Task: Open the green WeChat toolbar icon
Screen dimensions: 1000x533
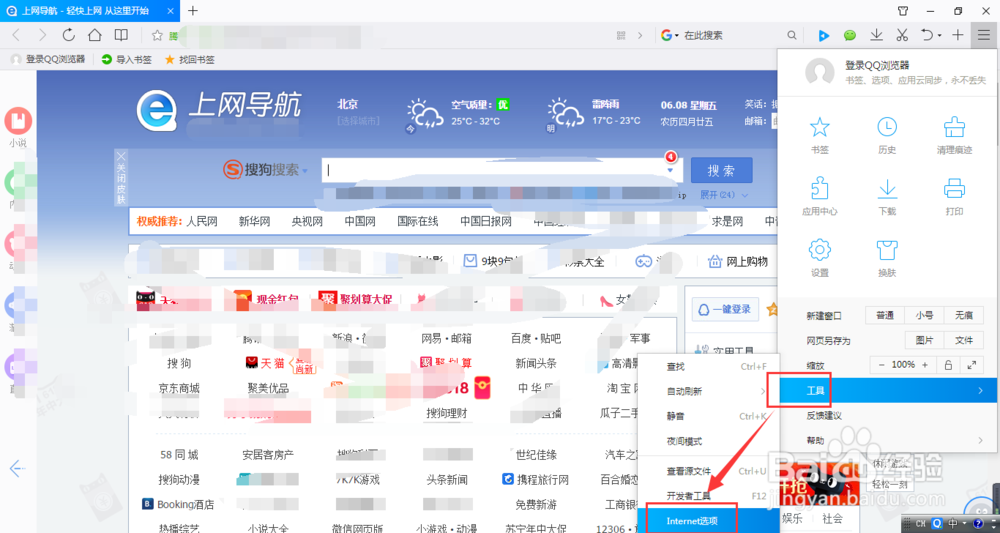Action: pos(849,36)
